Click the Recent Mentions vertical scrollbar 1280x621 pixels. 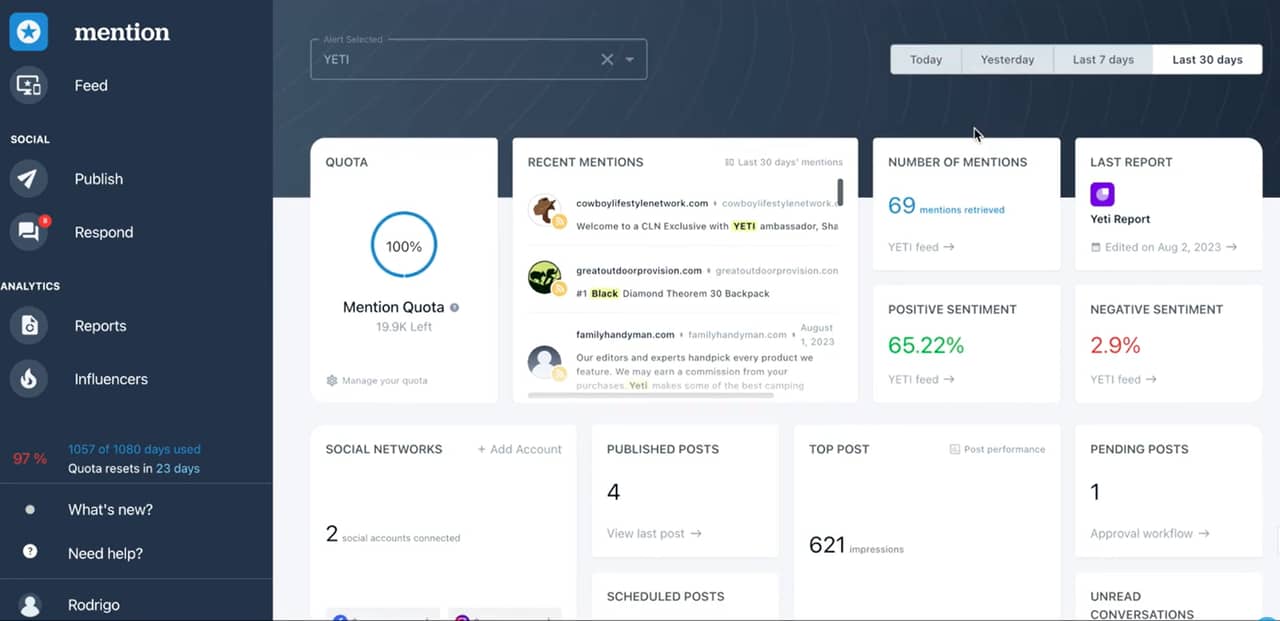[840, 192]
